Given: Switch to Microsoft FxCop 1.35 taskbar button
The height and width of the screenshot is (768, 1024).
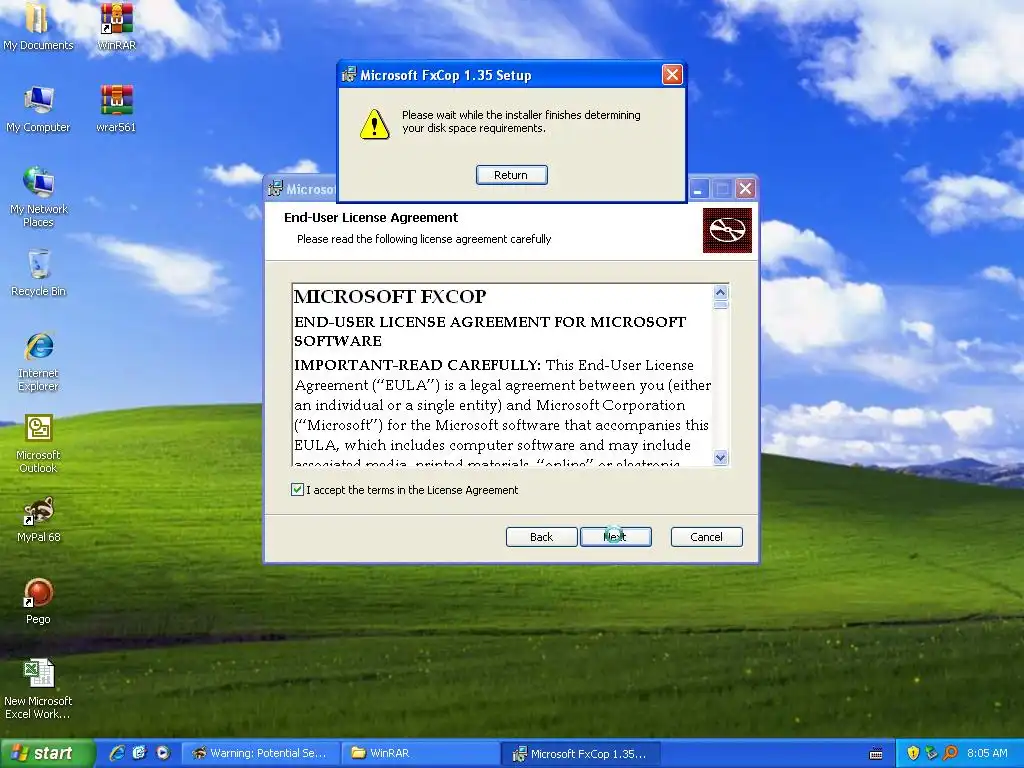Looking at the screenshot, I should pyautogui.click(x=581, y=754).
